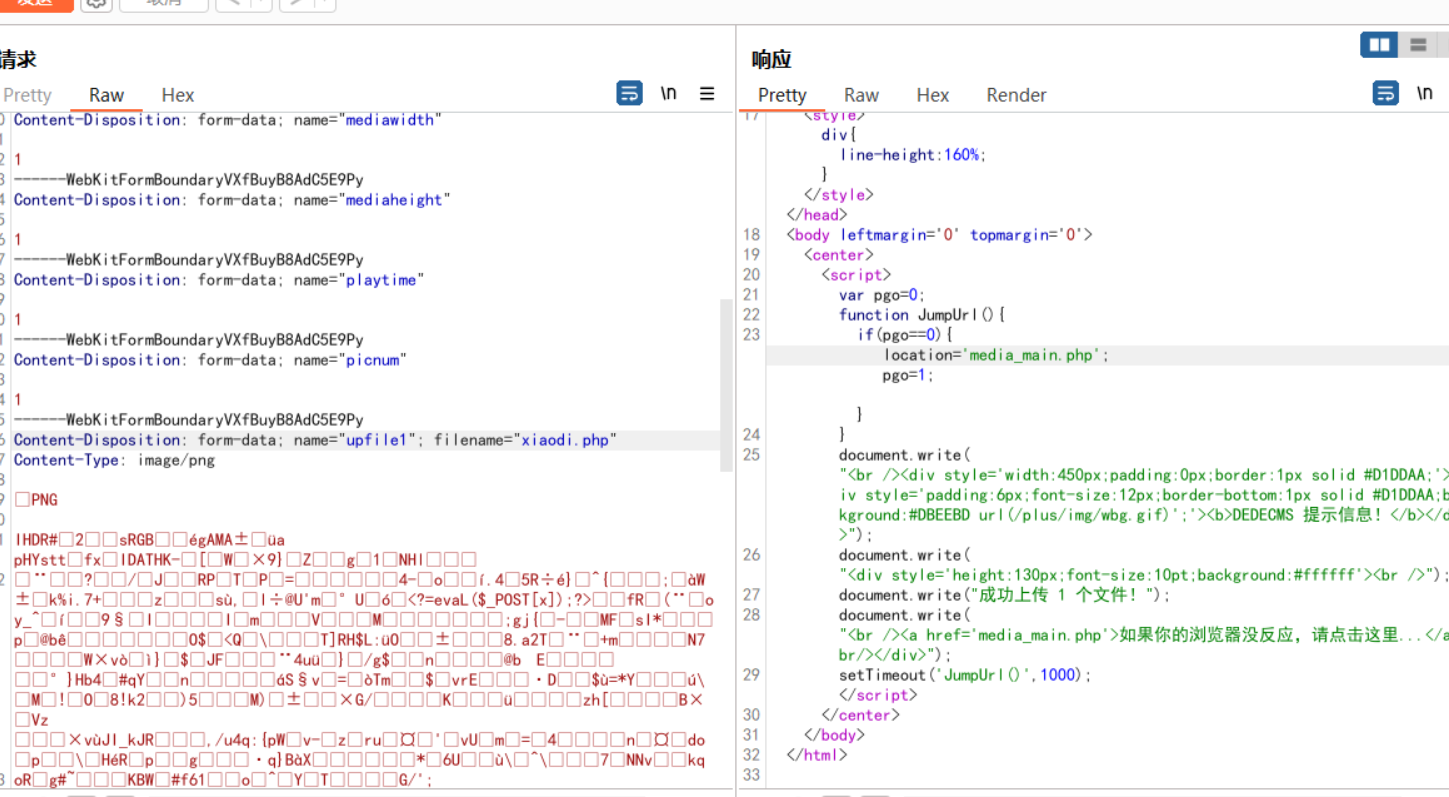Open response Pretty tab
Image resolution: width=1449 pixels, height=797 pixels.
tap(782, 95)
